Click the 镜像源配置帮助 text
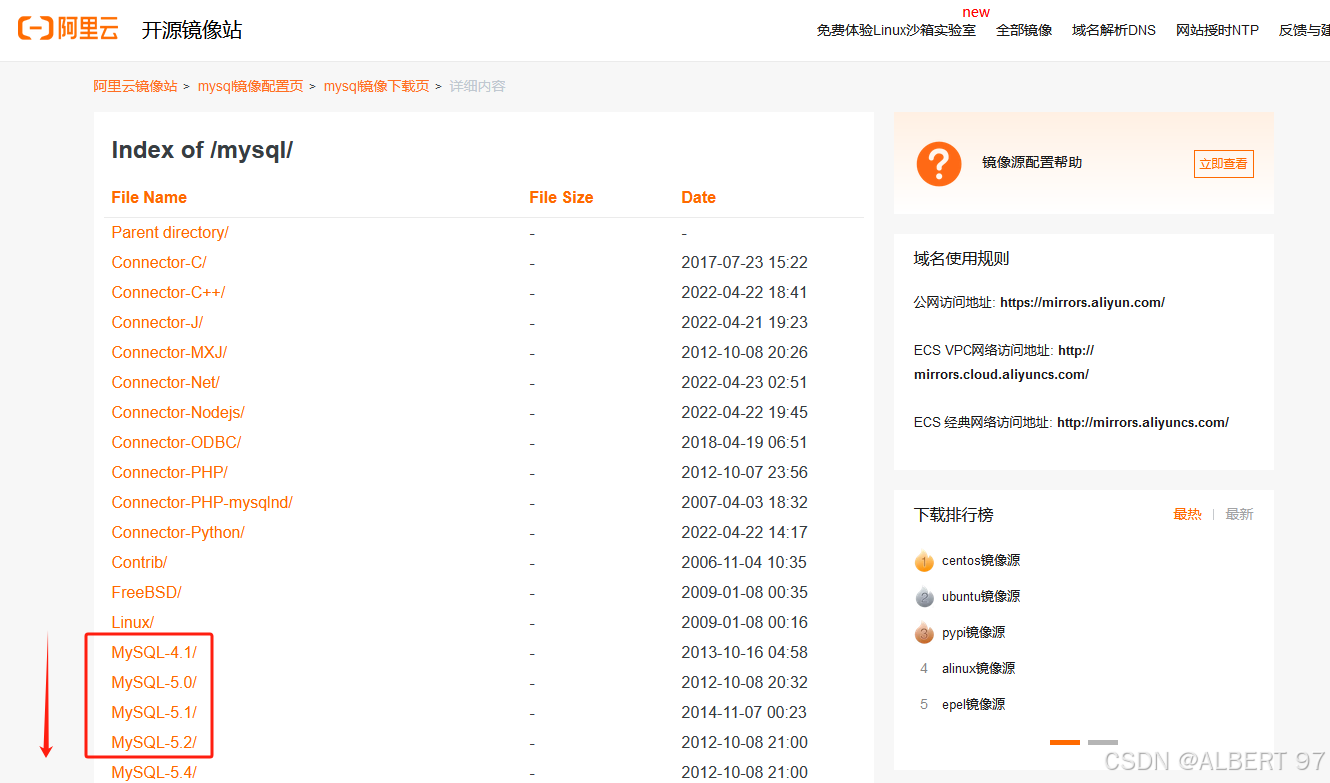 1032,162
